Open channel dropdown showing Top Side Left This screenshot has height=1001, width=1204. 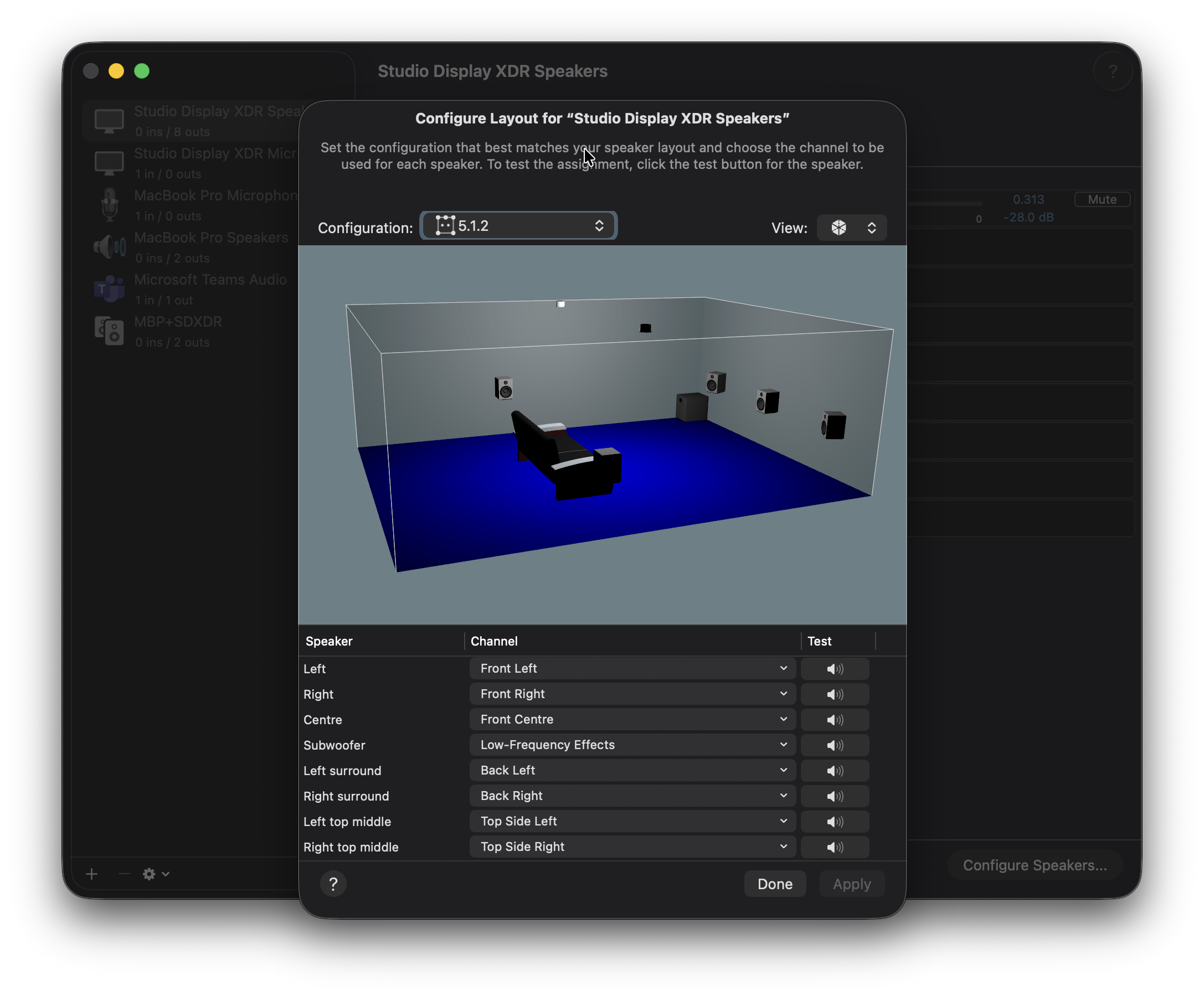tap(632, 822)
